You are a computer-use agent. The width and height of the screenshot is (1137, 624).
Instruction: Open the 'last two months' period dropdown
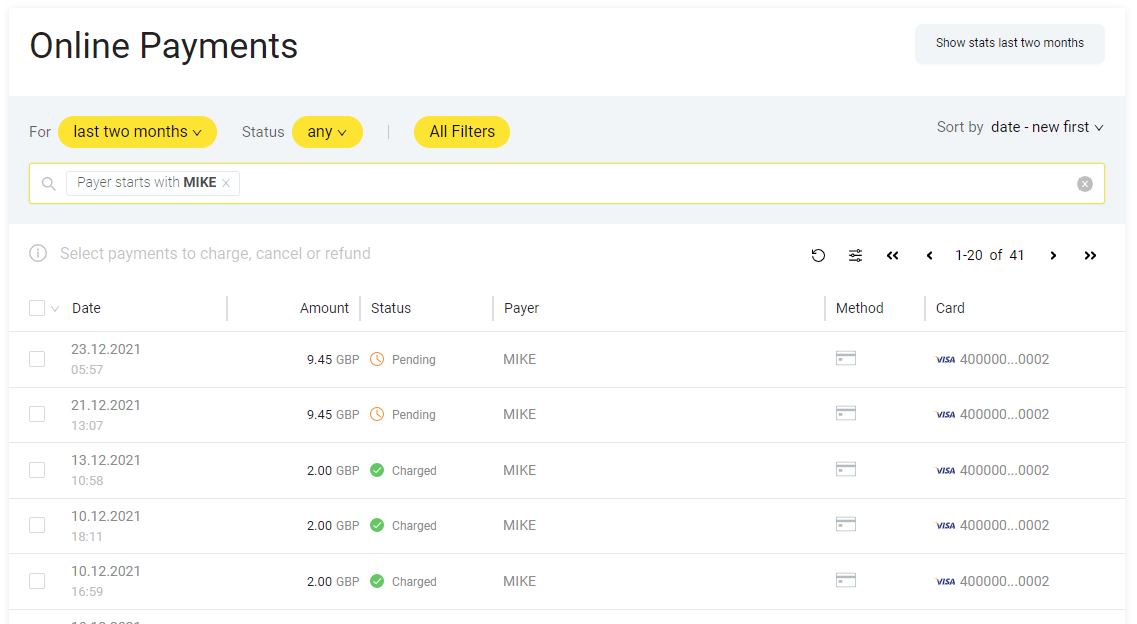pos(137,132)
